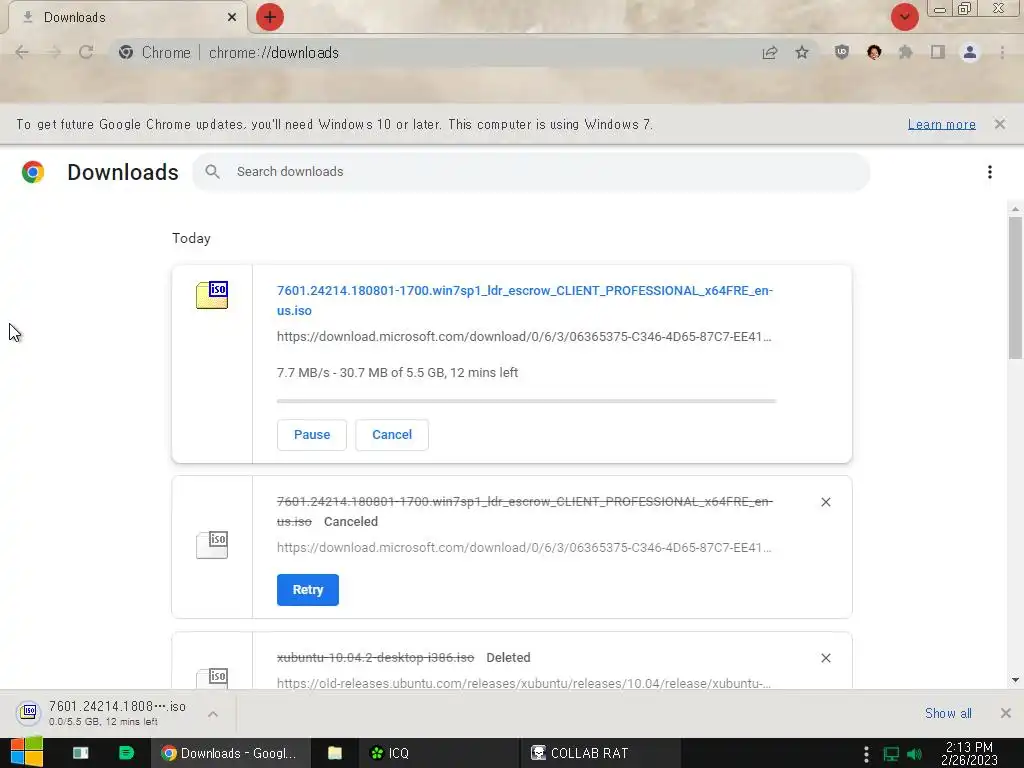Click the 'Today' date heading
The height and width of the screenshot is (768, 1024).
tap(191, 238)
